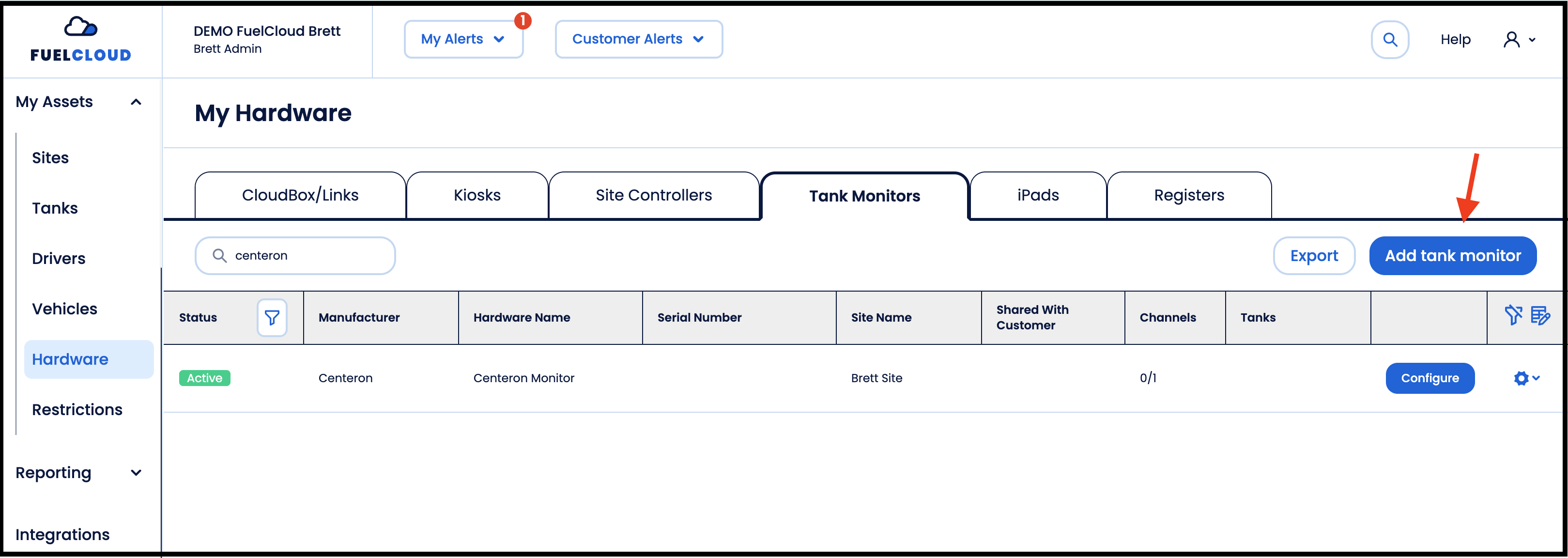
Task: Click the Centeron Monitor hardware name
Action: pos(523,378)
